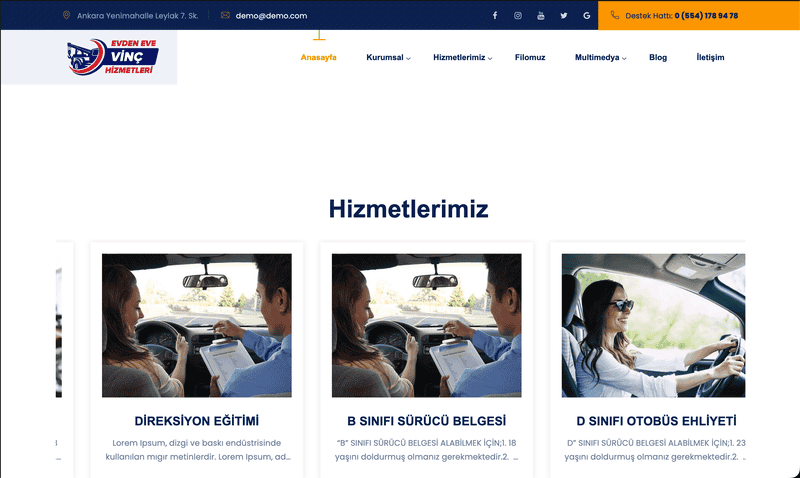800x478 pixels.
Task: Go to the Anasayfa menu item
Action: point(318,57)
